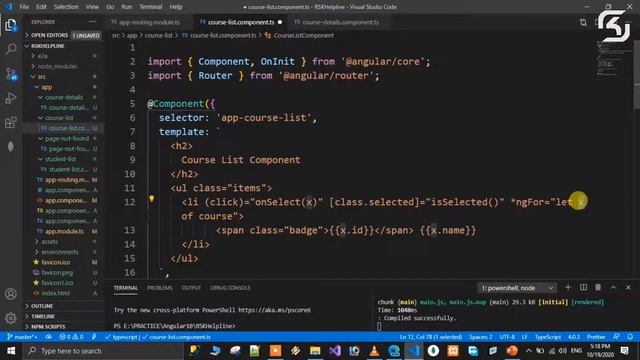This screenshot has width=640, height=360.
Task: Show hidden system tray icons chevron
Action: [529, 351]
